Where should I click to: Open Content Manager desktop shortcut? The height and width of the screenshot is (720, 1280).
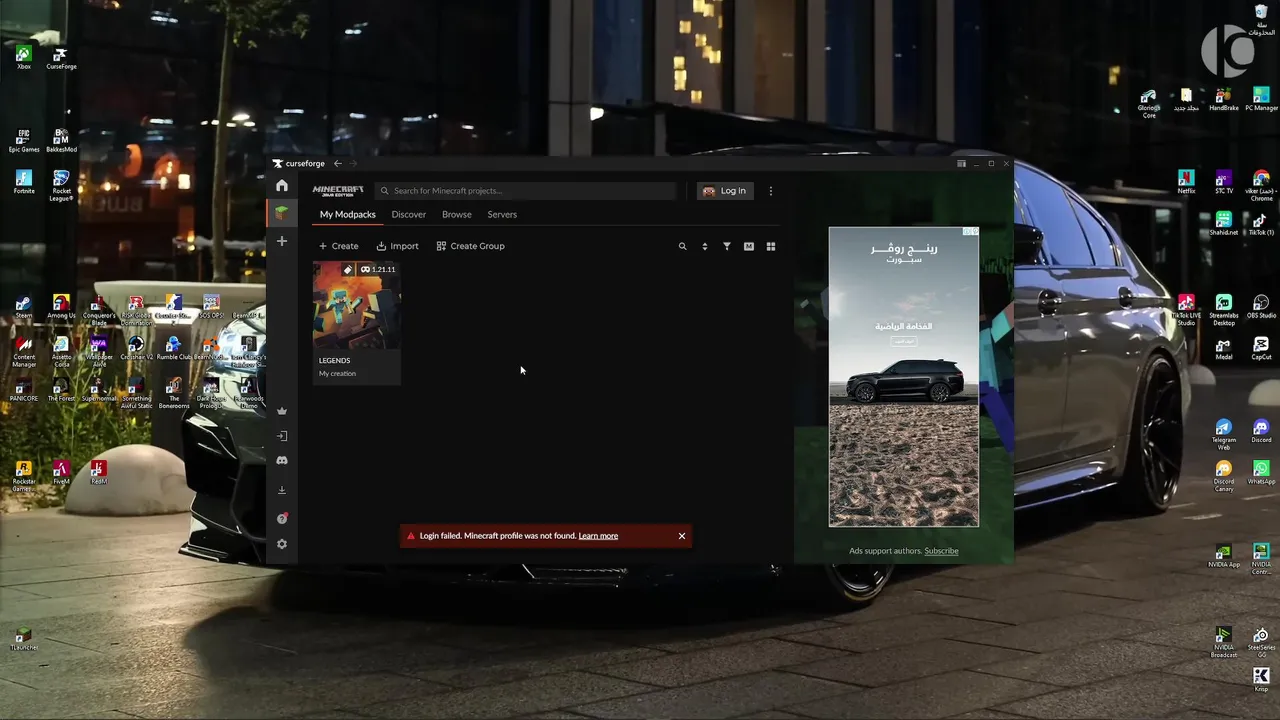pyautogui.click(x=23, y=352)
